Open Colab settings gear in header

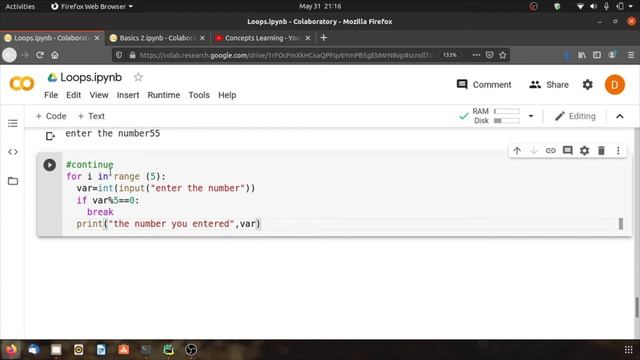[587, 84]
